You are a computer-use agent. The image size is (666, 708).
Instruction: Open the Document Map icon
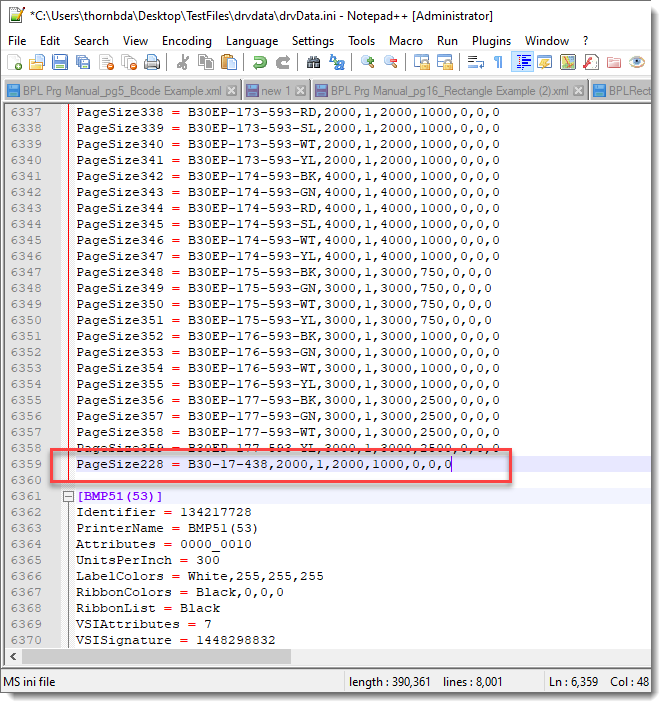point(568,62)
